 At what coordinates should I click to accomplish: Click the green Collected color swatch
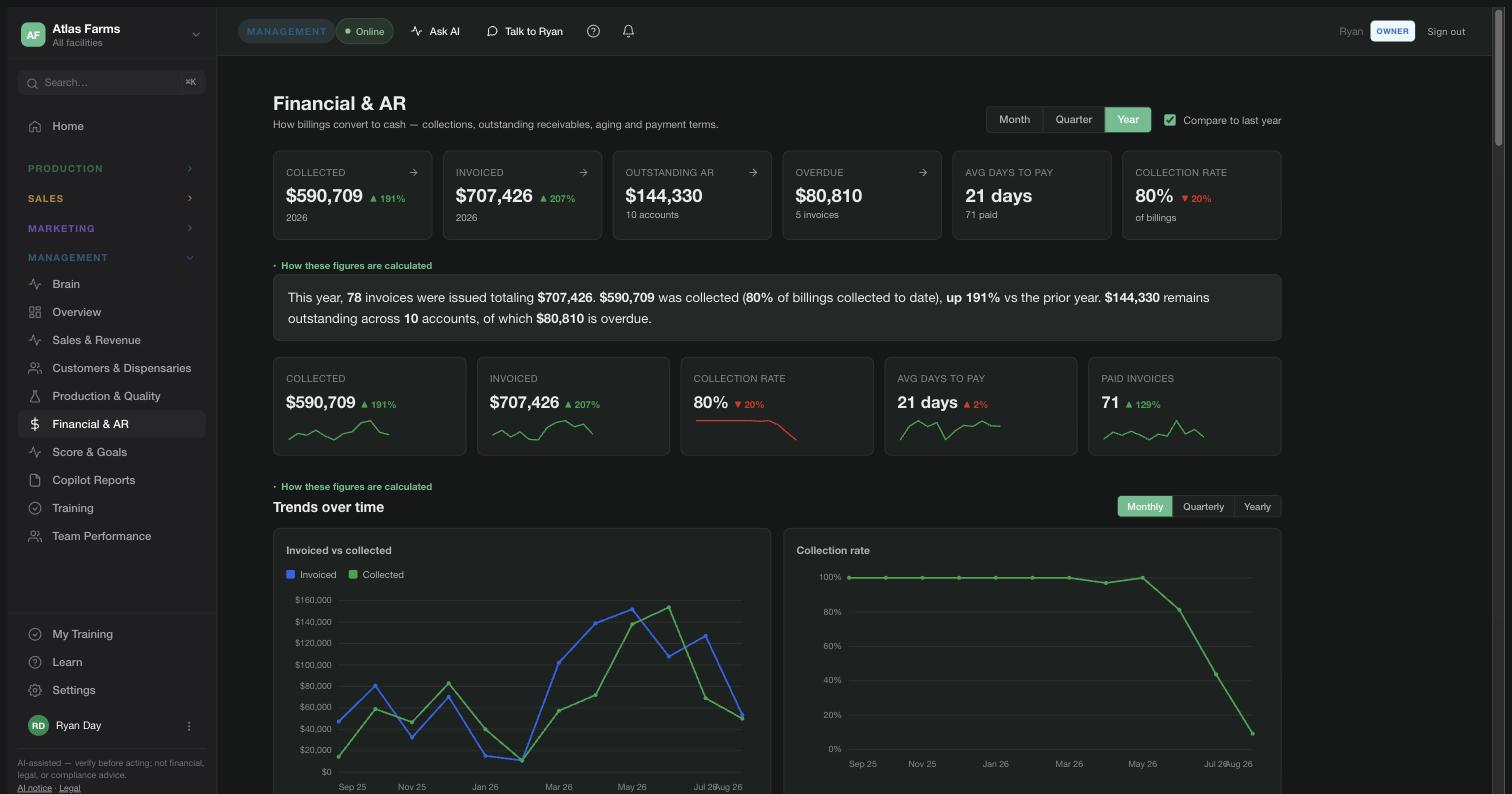pos(353,574)
